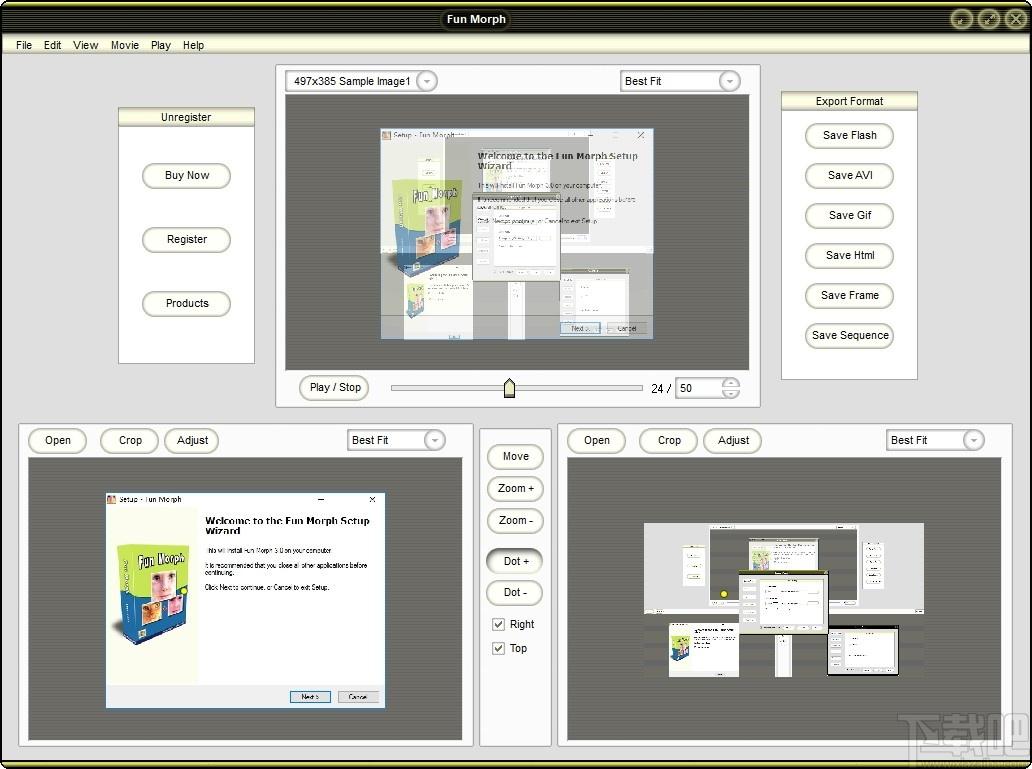The height and width of the screenshot is (769, 1032).
Task: Decrease total frames with down spinner
Action: click(x=731, y=393)
